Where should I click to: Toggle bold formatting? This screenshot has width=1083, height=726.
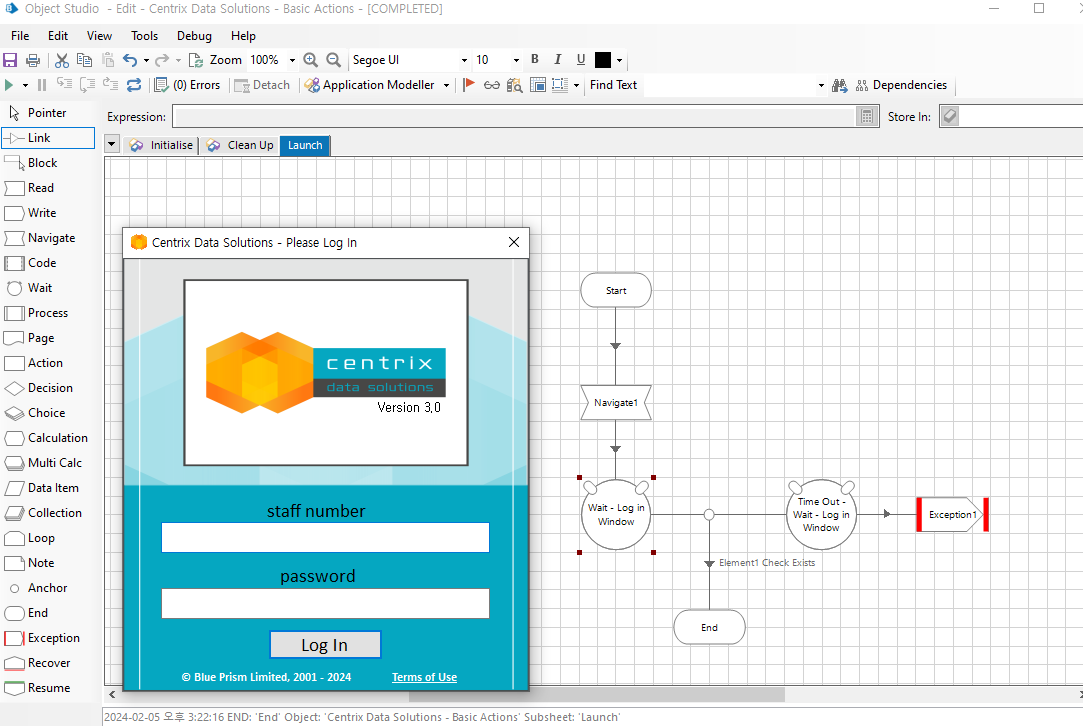[x=535, y=59]
